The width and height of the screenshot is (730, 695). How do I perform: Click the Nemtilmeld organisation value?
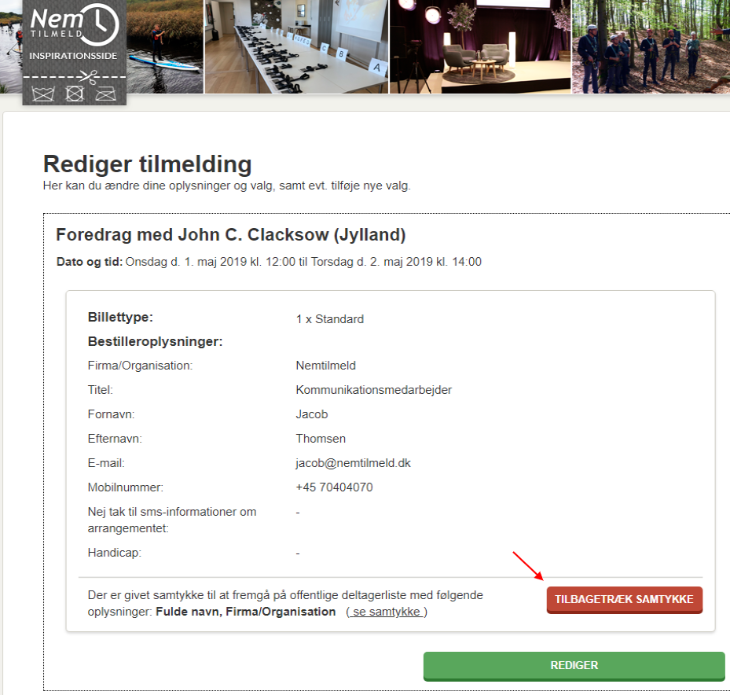pyautogui.click(x=325, y=366)
